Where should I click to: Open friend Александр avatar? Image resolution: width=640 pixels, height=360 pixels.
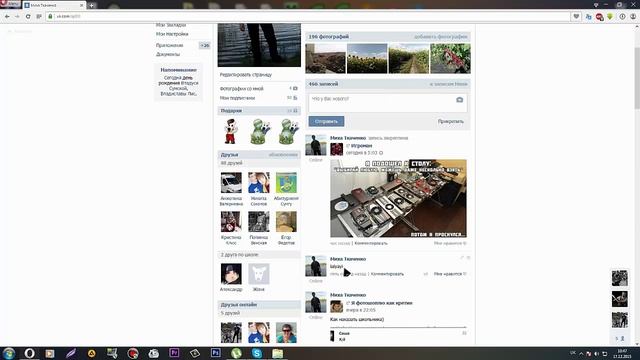coord(231,273)
